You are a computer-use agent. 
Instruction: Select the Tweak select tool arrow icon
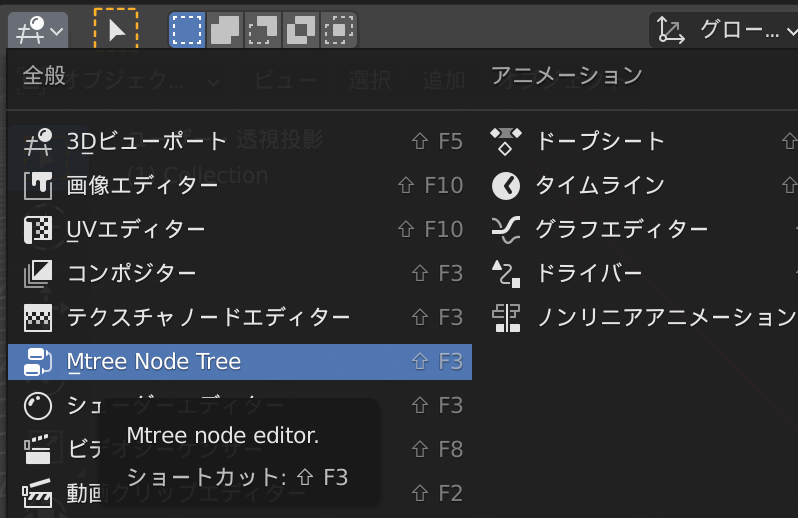(x=116, y=30)
